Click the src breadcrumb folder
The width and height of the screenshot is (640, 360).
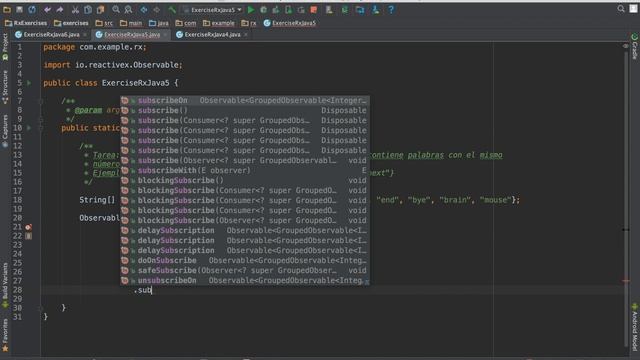[x=104, y=23]
